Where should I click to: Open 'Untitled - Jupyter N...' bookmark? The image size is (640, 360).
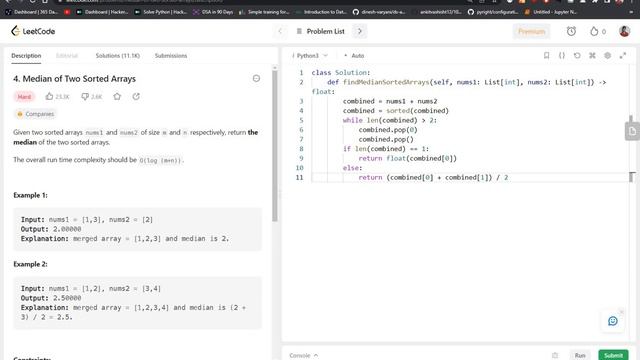pyautogui.click(x=551, y=12)
